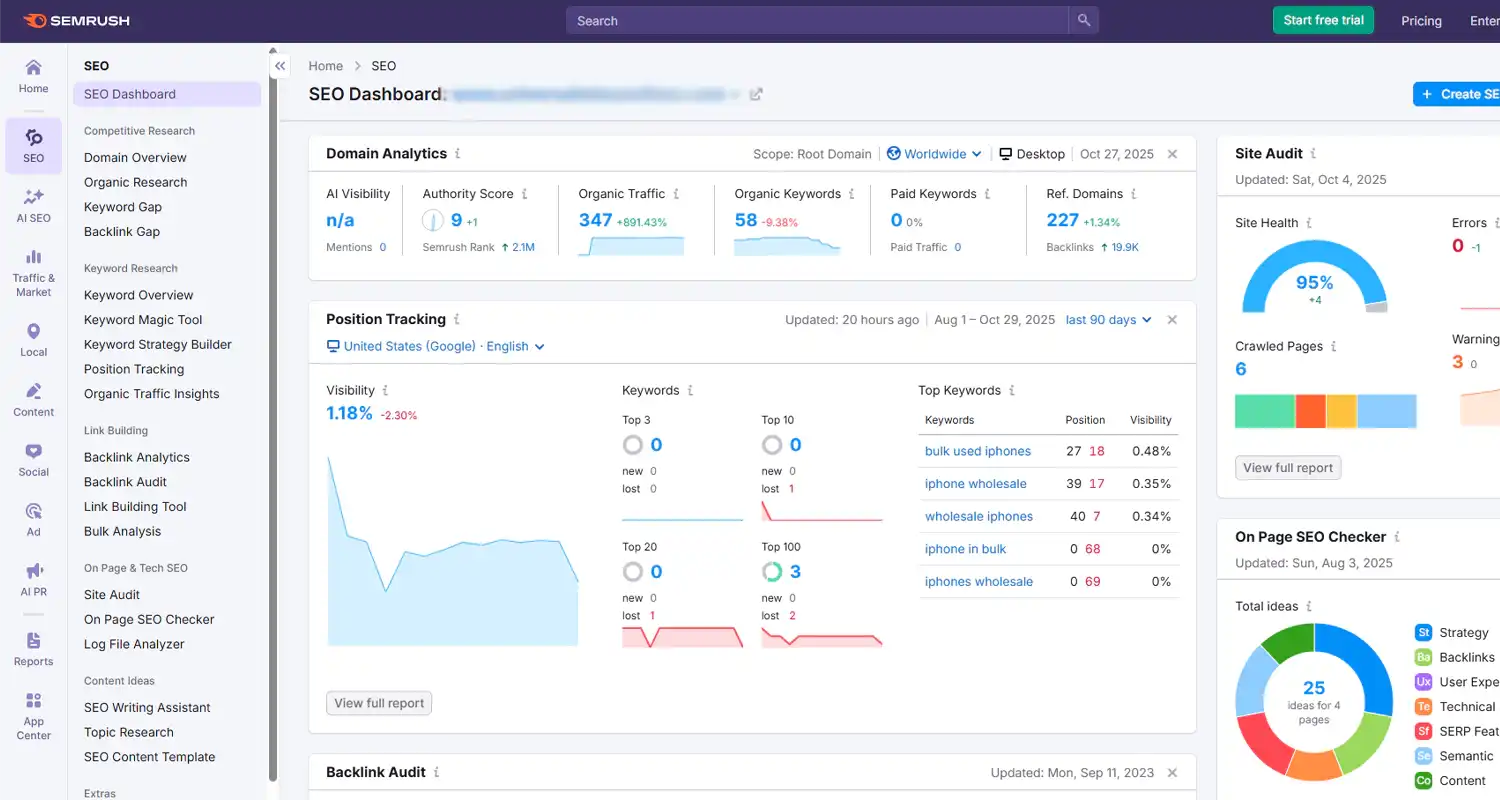Collapse the SEO navigation panel
The height and width of the screenshot is (800, 1500).
pyautogui.click(x=280, y=65)
